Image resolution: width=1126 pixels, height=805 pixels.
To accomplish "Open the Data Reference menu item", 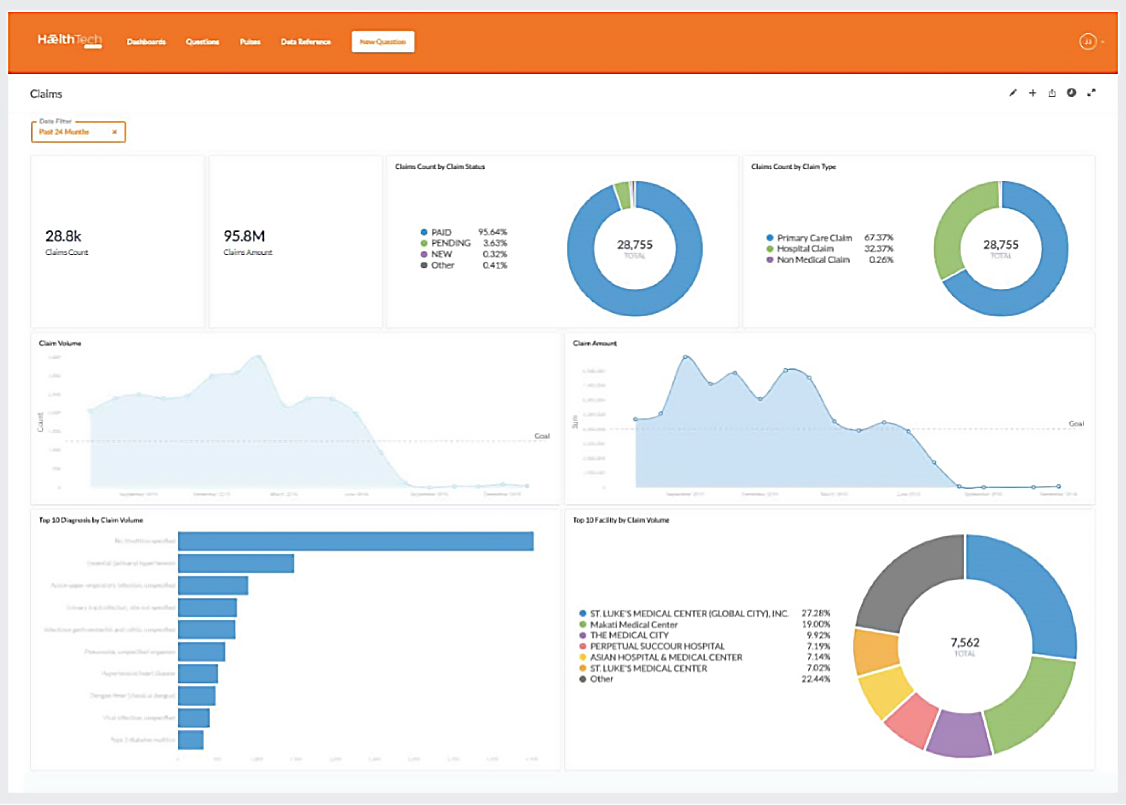I will 305,42.
